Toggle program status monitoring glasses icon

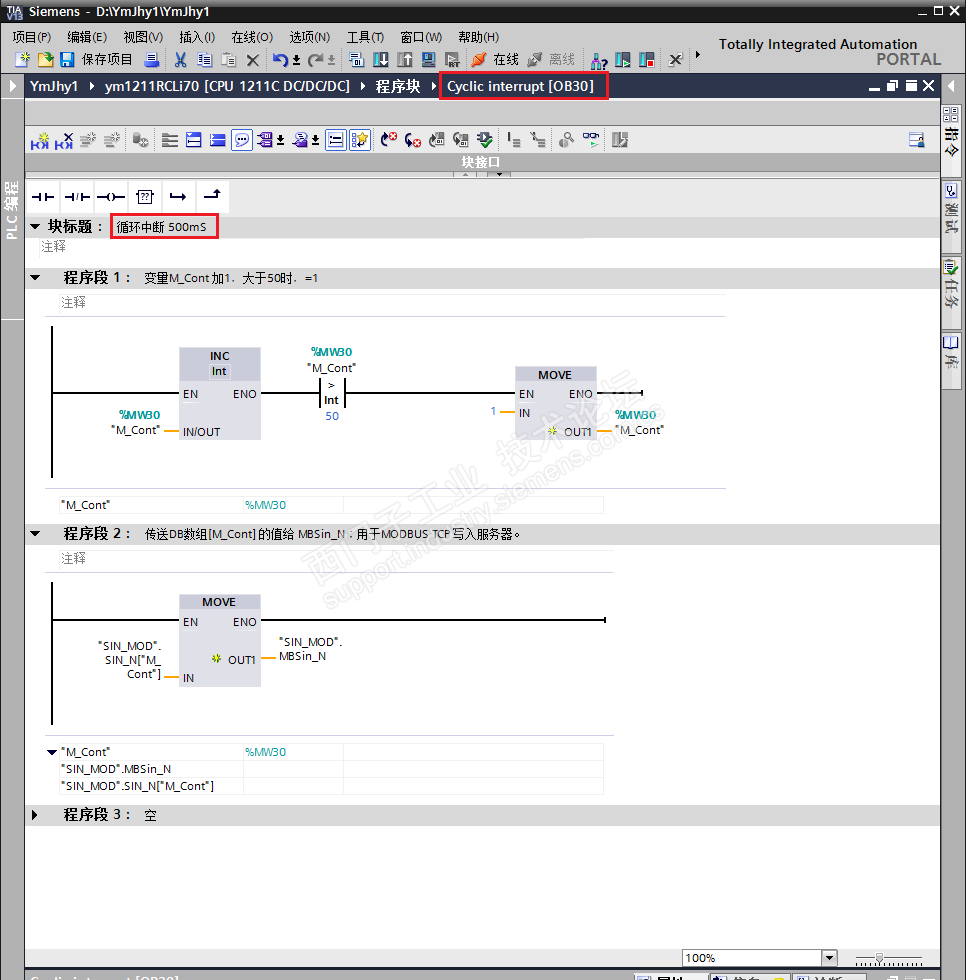click(x=590, y=140)
